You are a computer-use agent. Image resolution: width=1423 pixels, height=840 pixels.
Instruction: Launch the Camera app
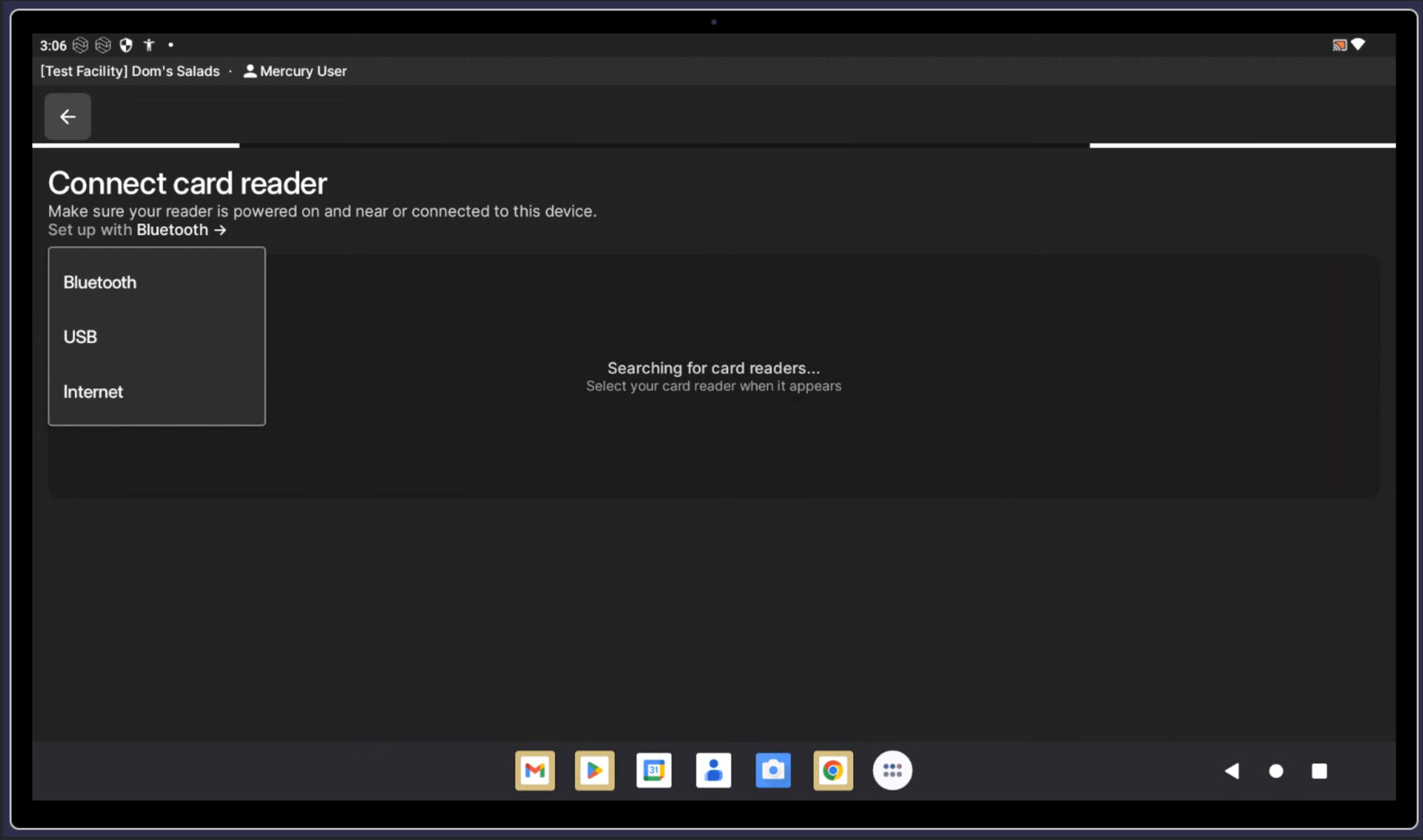(x=773, y=770)
